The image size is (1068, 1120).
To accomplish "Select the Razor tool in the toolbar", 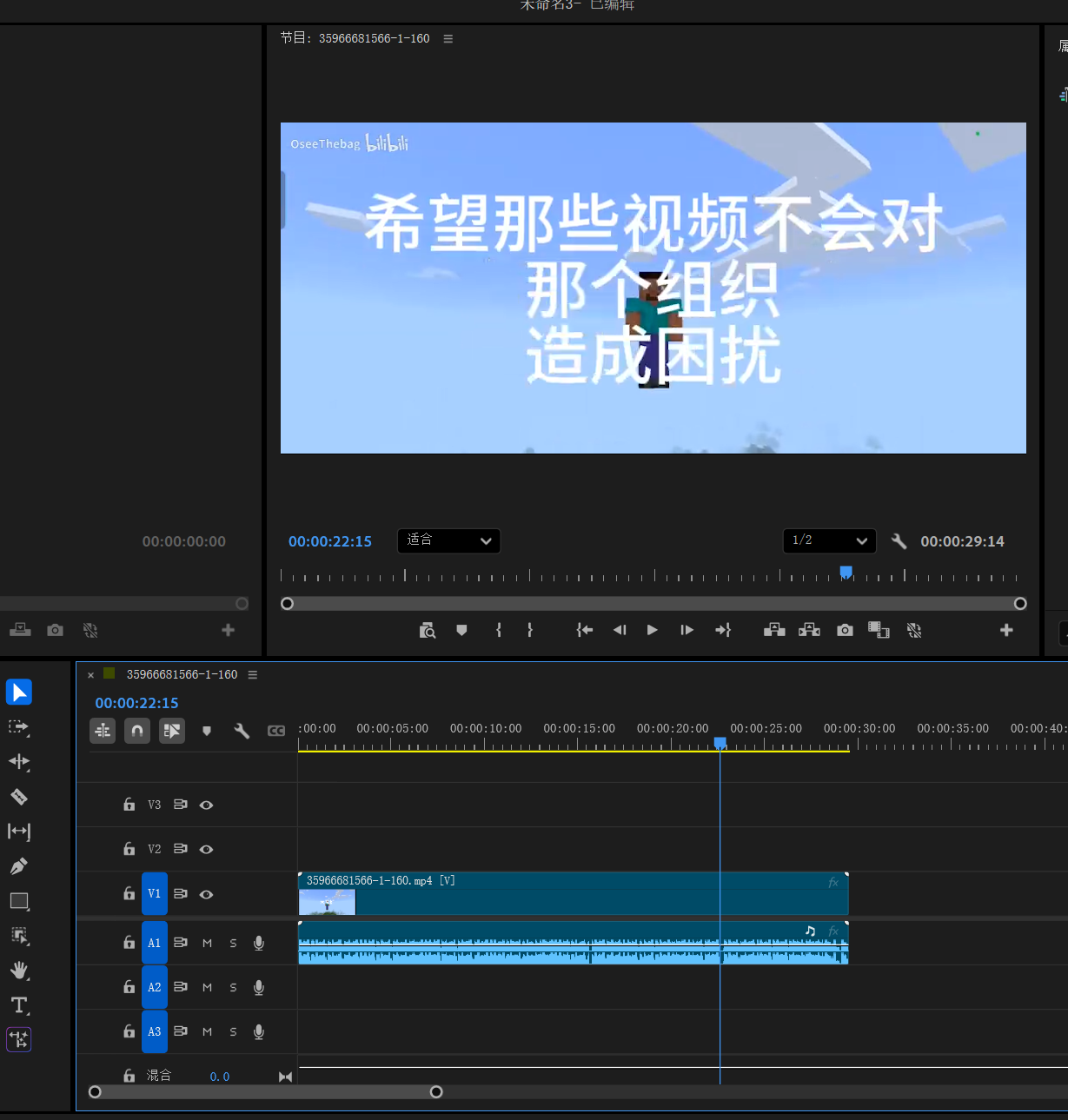I will pos(19,797).
